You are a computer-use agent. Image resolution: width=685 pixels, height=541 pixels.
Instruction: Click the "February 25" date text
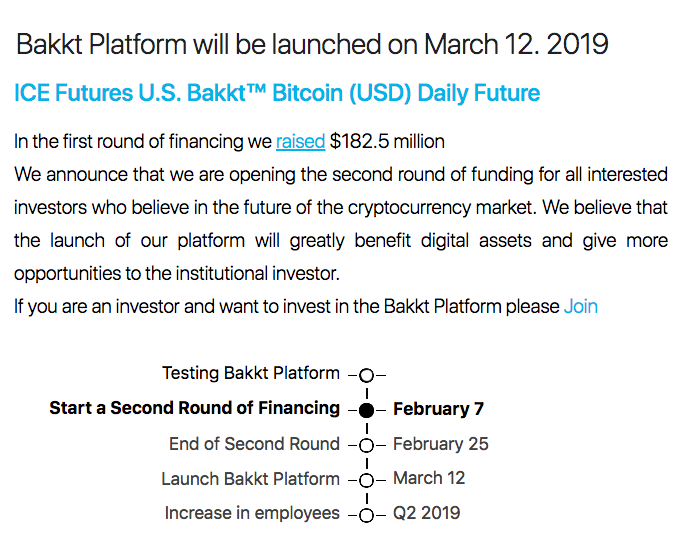pyautogui.click(x=440, y=443)
